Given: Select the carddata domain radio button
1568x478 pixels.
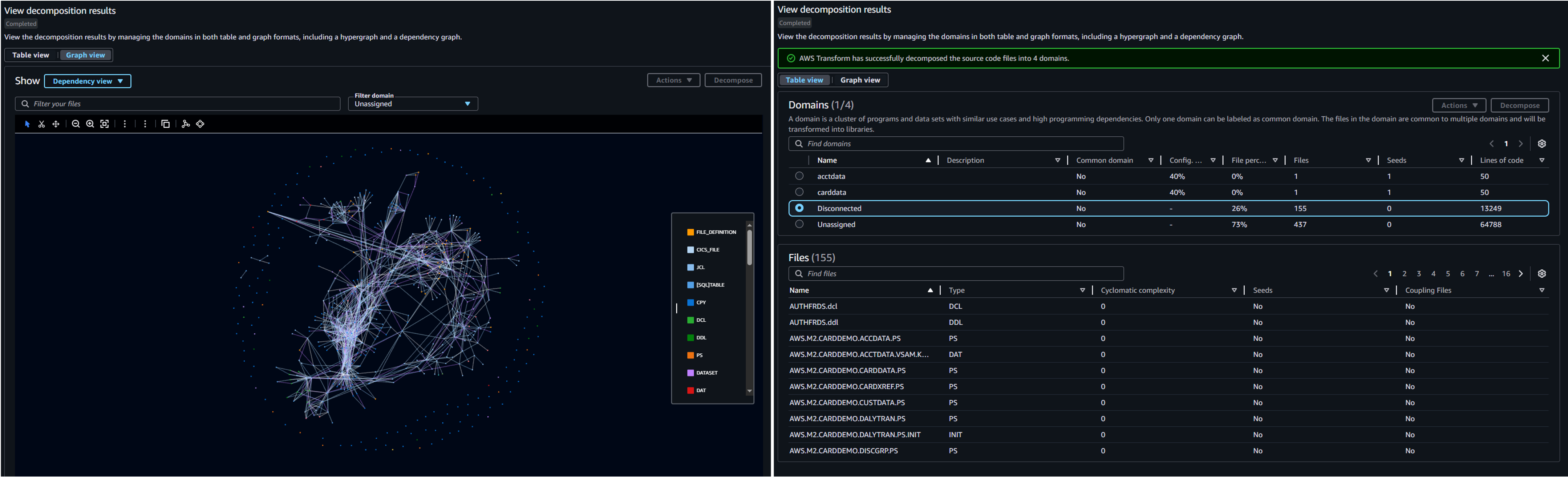Looking at the screenshot, I should (799, 192).
